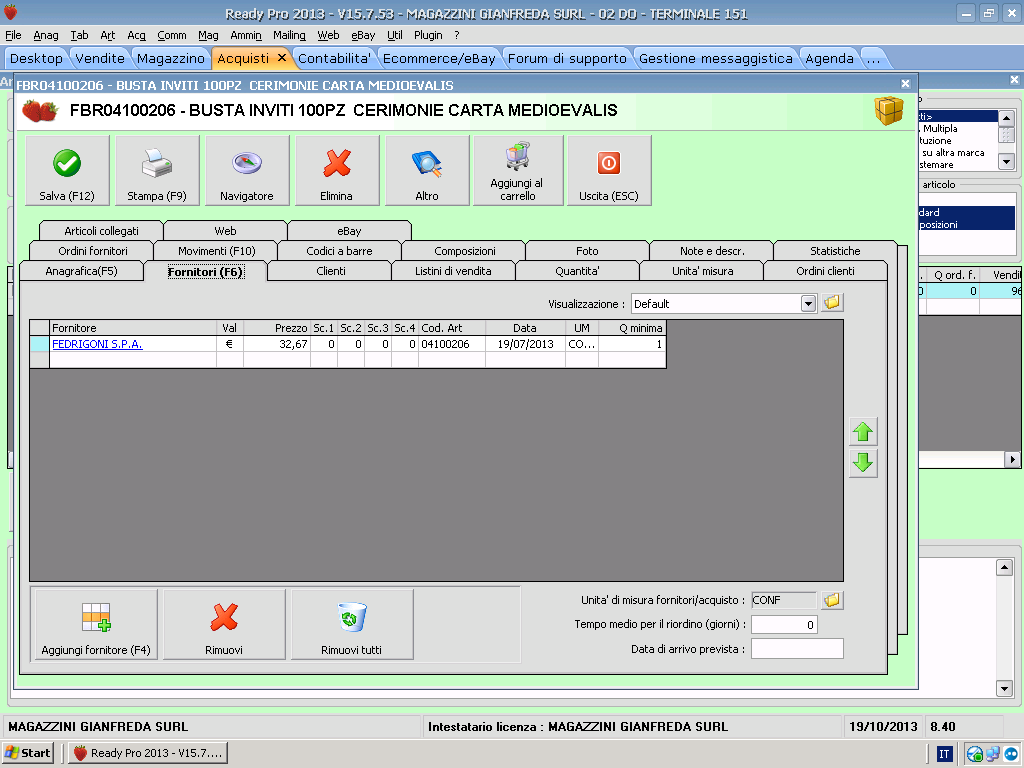The width and height of the screenshot is (1024, 768).
Task: Open the Agenda main tab
Action: [x=829, y=59]
